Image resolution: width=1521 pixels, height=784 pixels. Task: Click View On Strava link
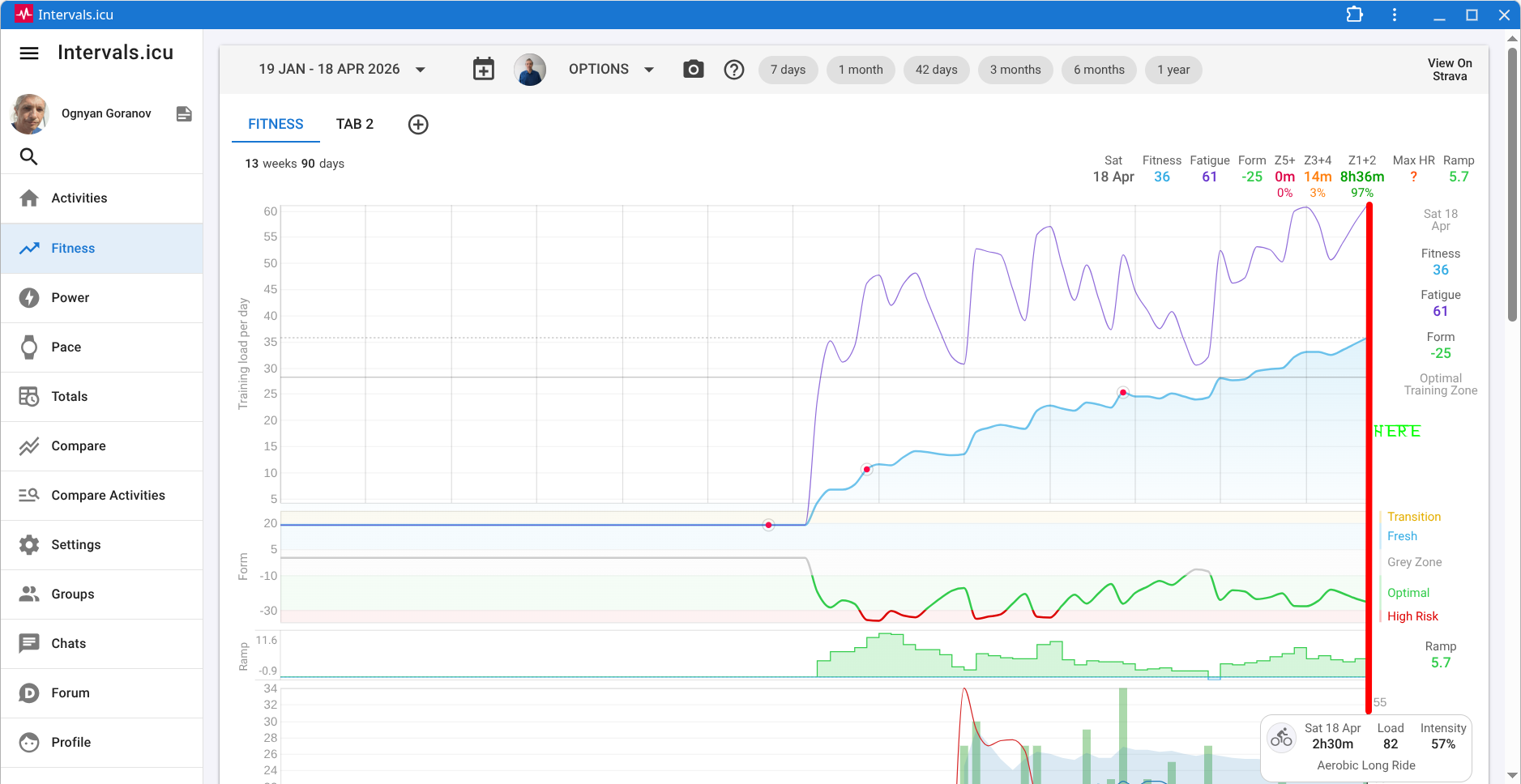click(x=1449, y=70)
